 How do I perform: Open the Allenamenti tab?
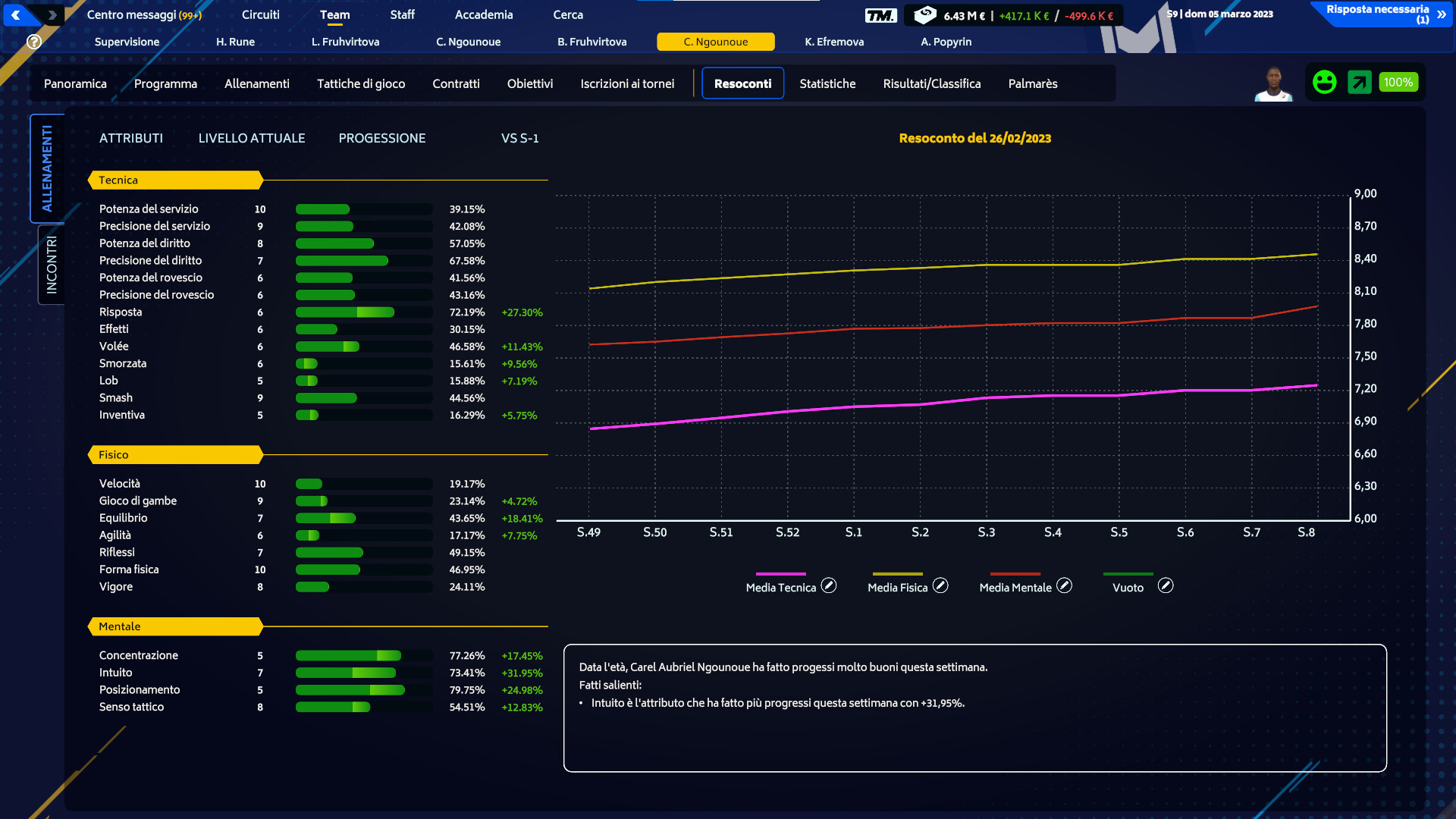click(x=257, y=83)
